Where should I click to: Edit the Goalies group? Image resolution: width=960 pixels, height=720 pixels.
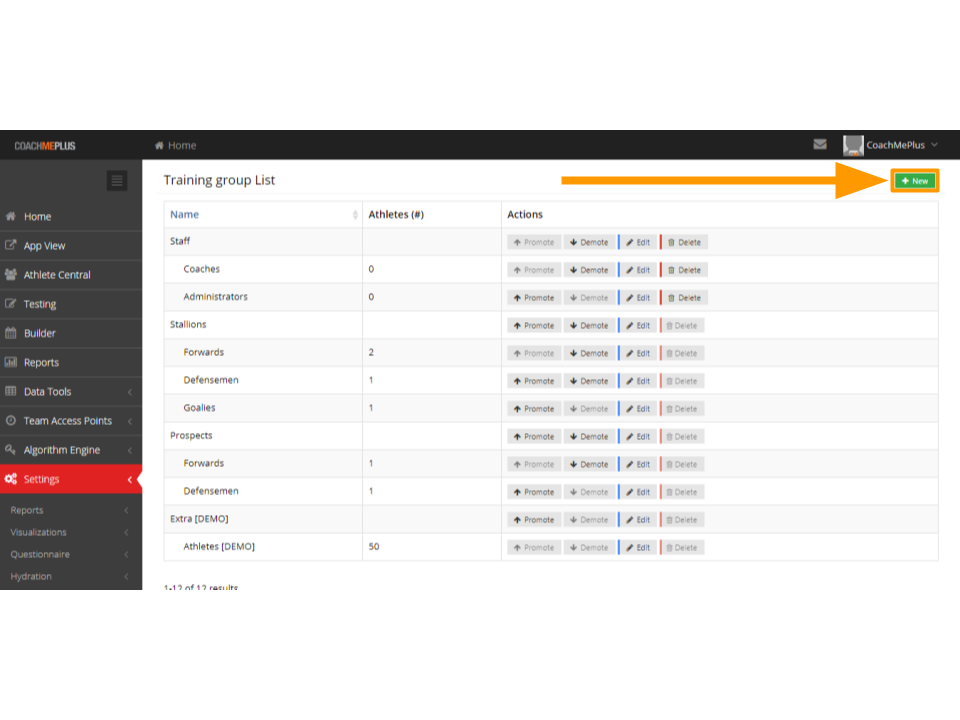coord(638,409)
